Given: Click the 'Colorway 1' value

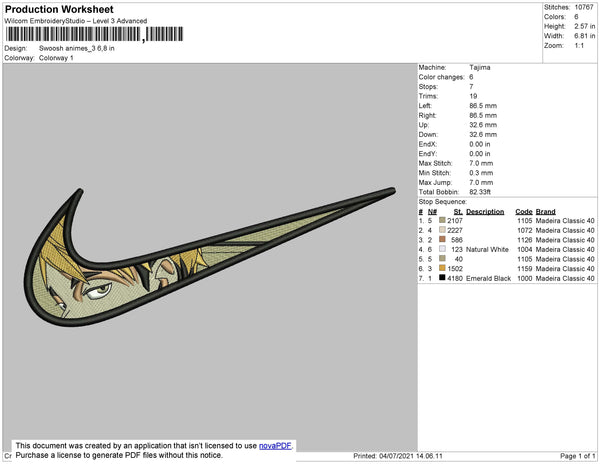Looking at the screenshot, I should pyautogui.click(x=56, y=58).
